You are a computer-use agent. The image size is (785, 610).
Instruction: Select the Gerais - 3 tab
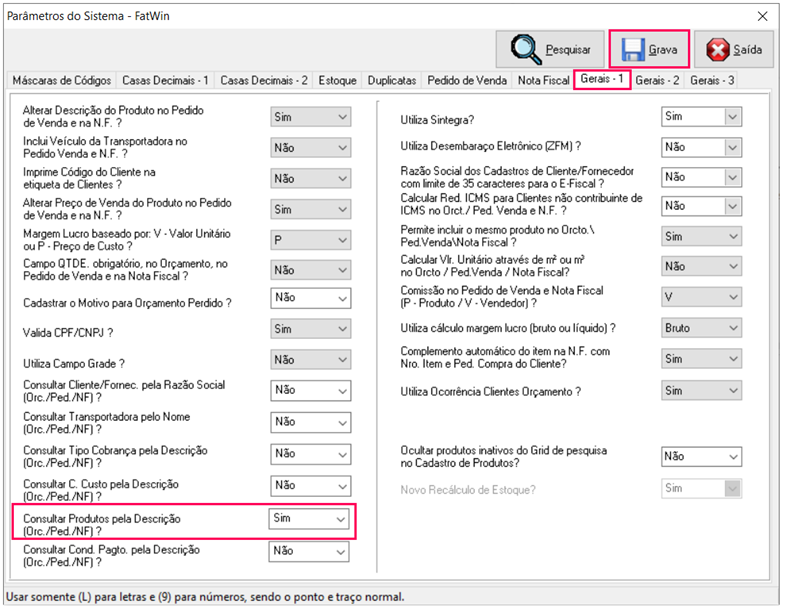pos(711,80)
